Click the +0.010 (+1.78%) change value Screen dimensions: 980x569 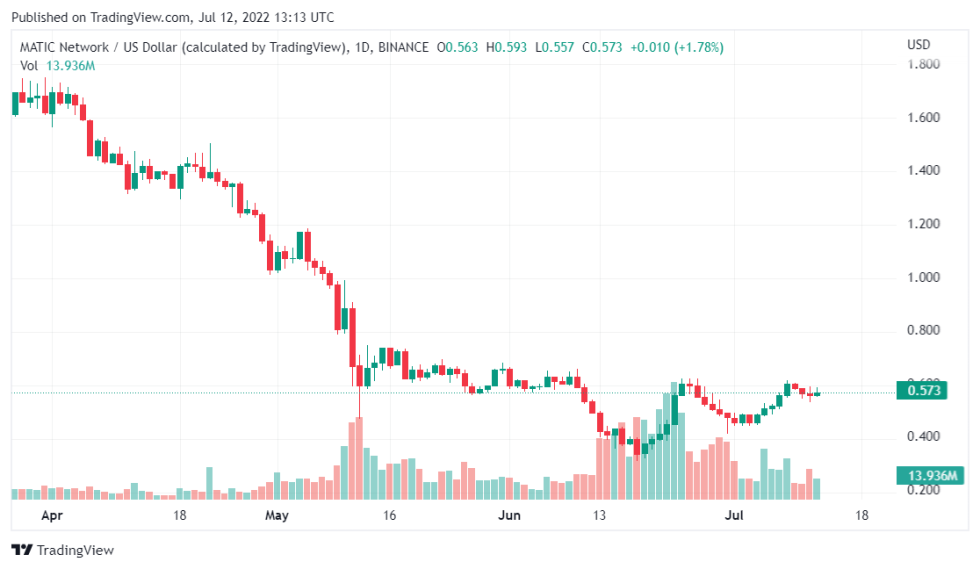(677, 48)
